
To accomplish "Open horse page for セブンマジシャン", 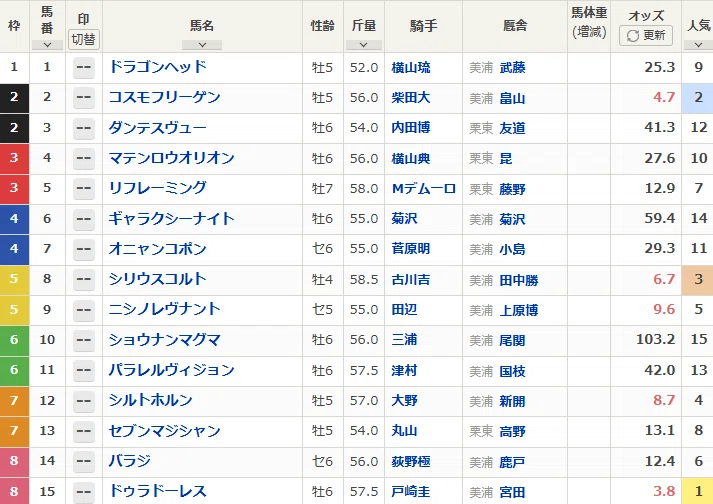I will 165,430.
